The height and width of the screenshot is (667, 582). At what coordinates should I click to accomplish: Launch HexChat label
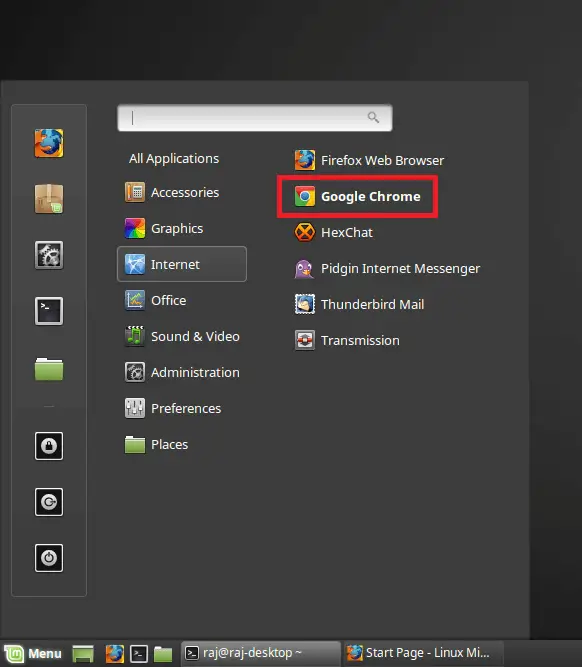tap(347, 232)
